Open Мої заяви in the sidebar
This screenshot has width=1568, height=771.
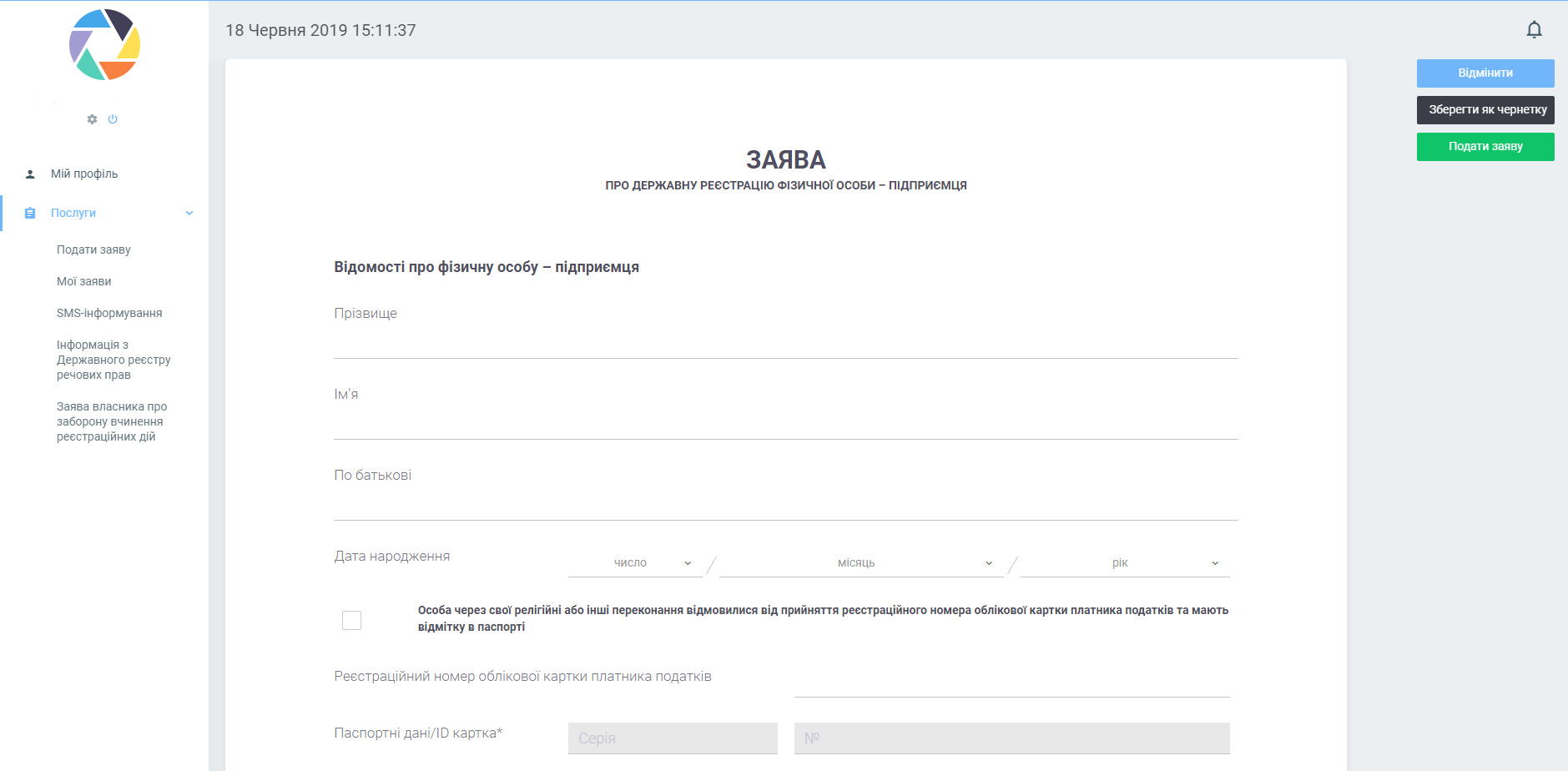(83, 281)
